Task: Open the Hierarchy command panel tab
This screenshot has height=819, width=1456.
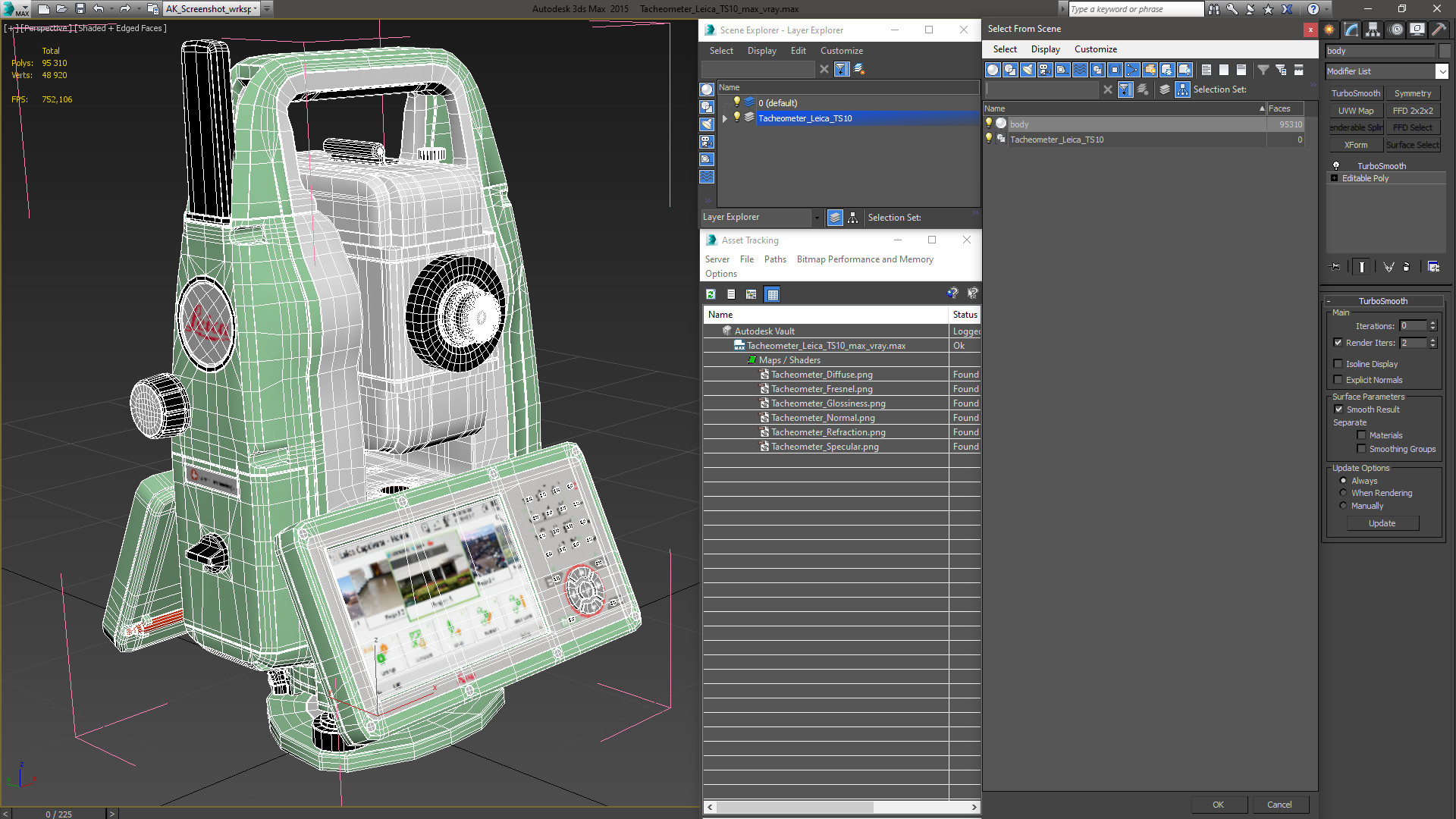Action: tap(1373, 30)
